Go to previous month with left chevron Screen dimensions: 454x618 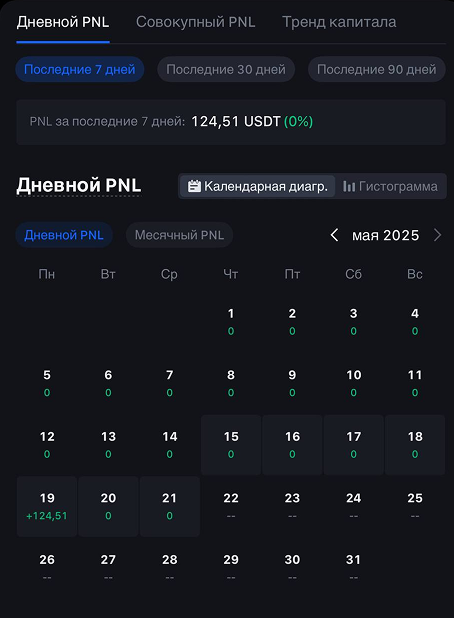[334, 235]
